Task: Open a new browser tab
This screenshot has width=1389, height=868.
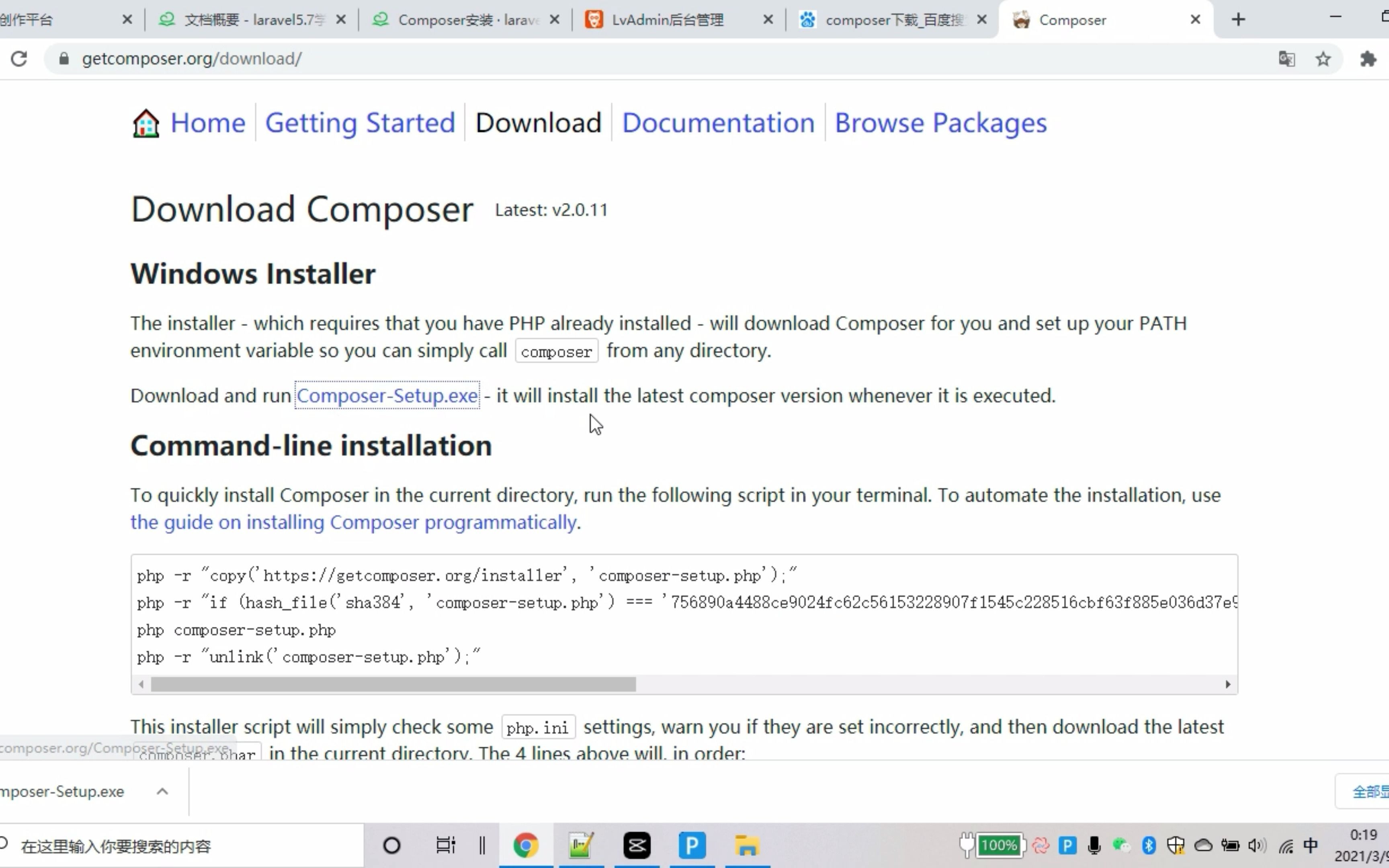Action: tap(1239, 20)
